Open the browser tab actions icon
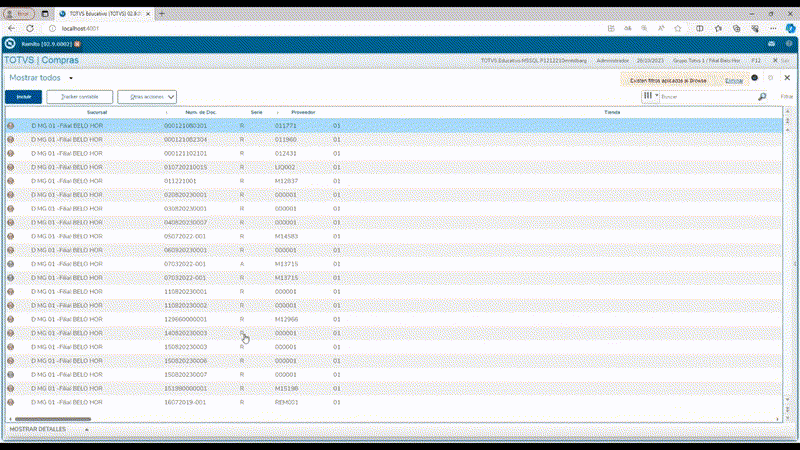This screenshot has height=450, width=800. tap(45, 14)
